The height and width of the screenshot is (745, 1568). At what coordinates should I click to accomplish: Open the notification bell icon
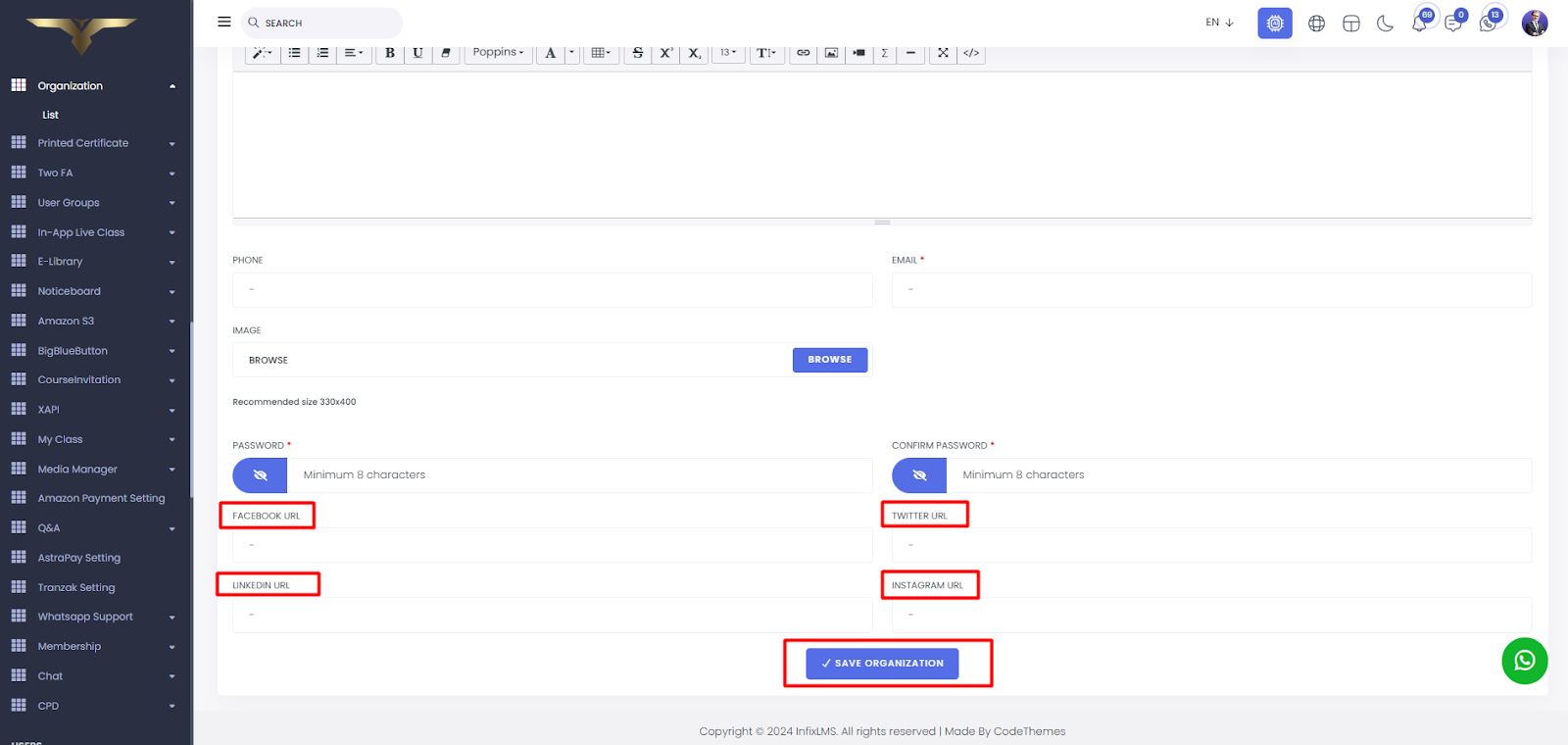coord(1419,24)
